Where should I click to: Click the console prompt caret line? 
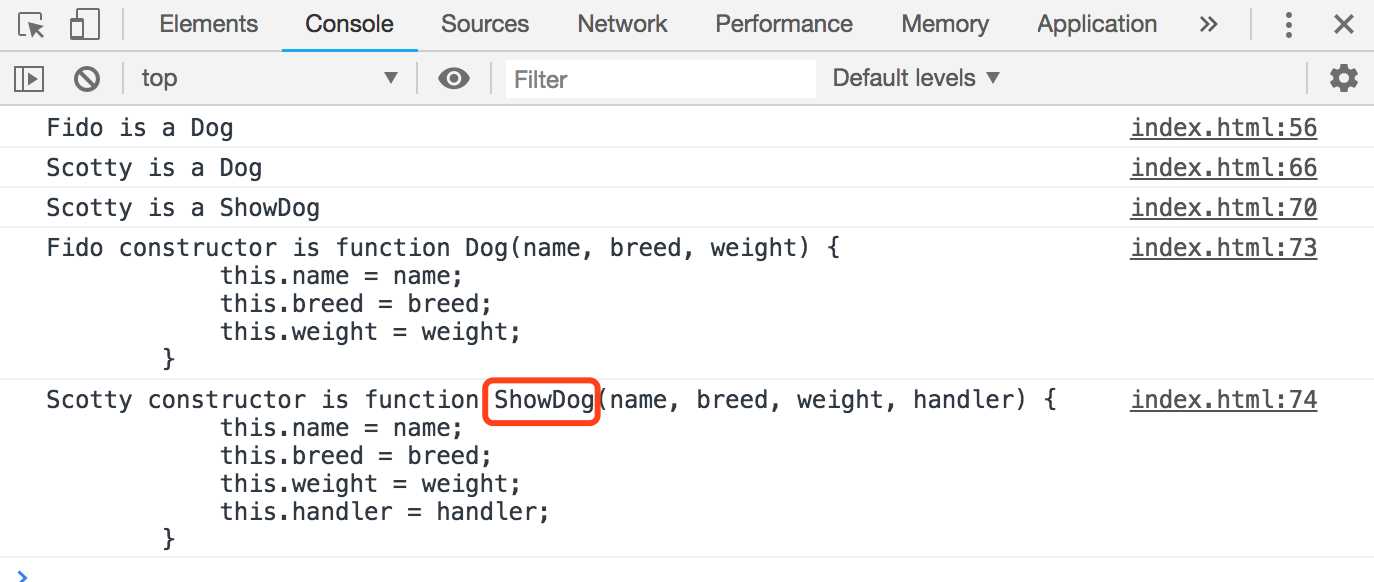[x=600, y=574]
